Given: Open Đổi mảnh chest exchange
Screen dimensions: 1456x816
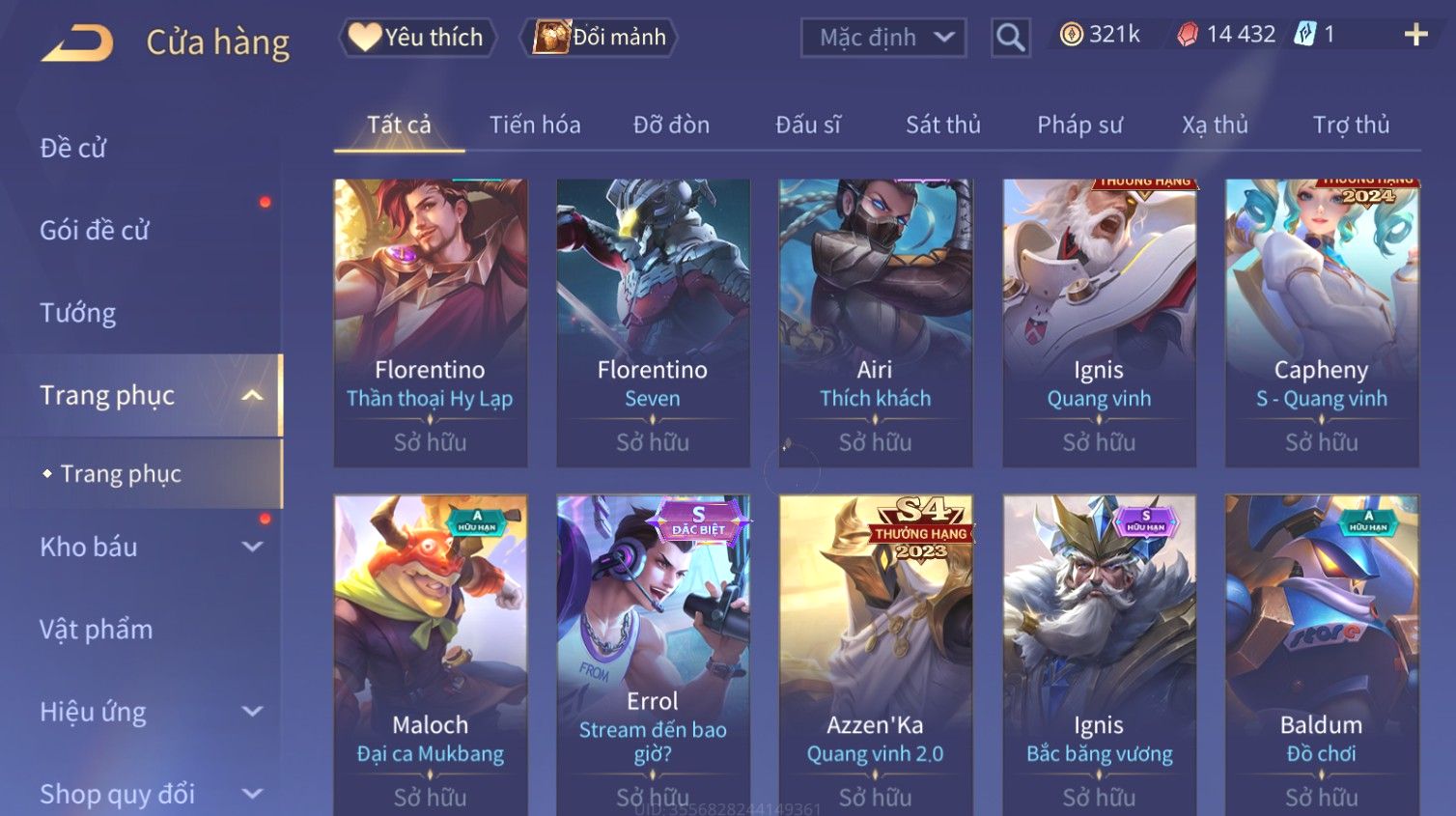Looking at the screenshot, I should pos(599,38).
